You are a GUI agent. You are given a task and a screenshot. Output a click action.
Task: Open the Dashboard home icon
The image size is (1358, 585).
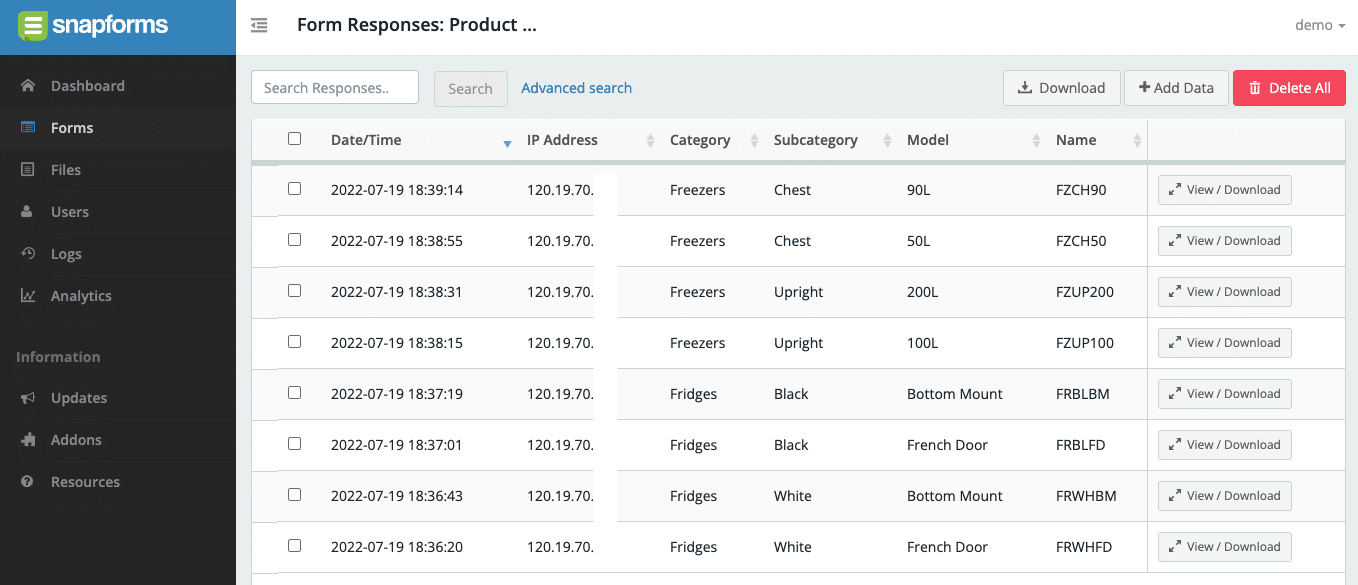coord(30,86)
